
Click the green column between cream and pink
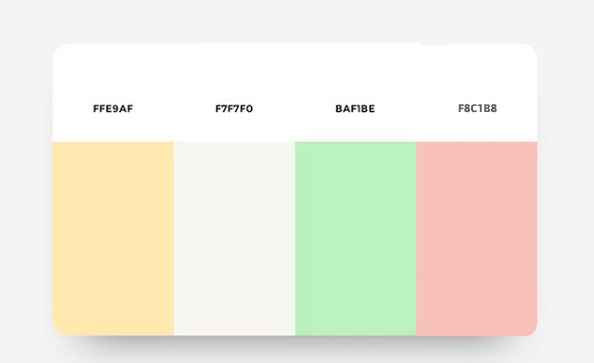click(355, 239)
